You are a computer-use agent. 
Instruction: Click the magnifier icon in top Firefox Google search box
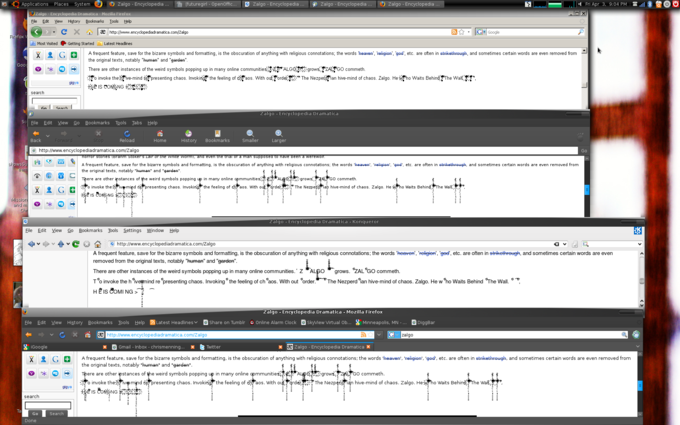(580, 32)
